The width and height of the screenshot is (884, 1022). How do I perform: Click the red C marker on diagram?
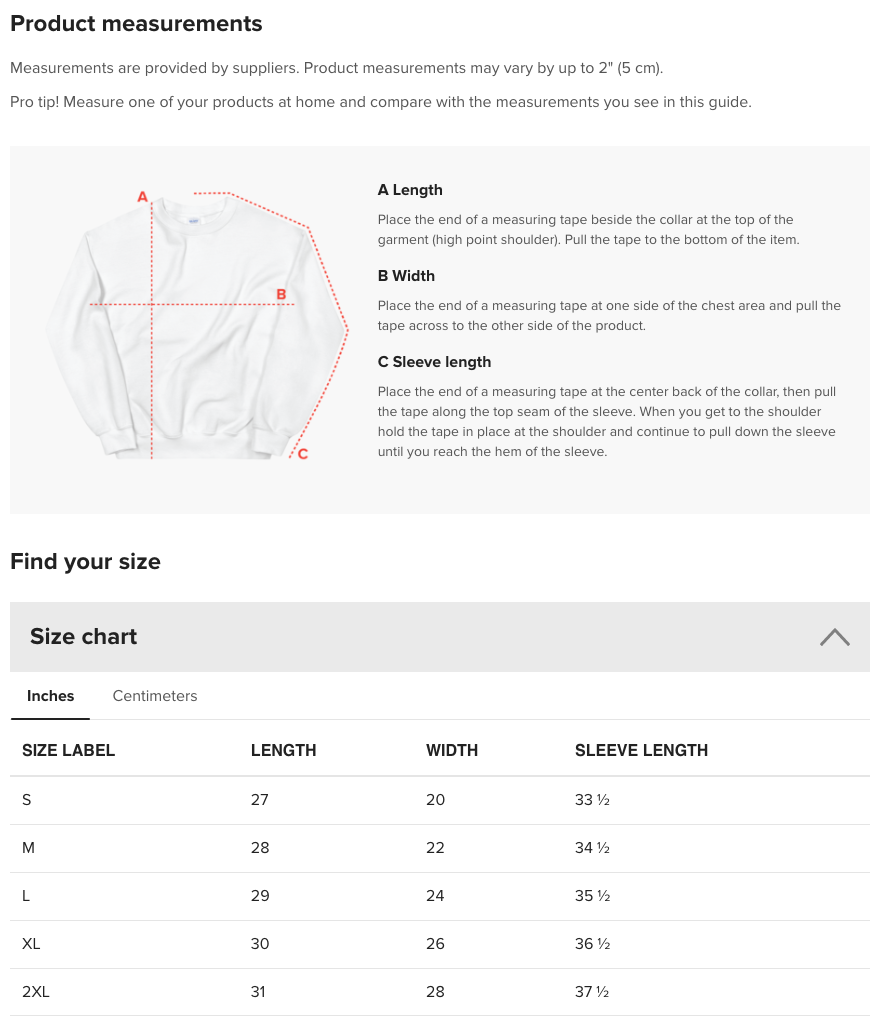(302, 454)
